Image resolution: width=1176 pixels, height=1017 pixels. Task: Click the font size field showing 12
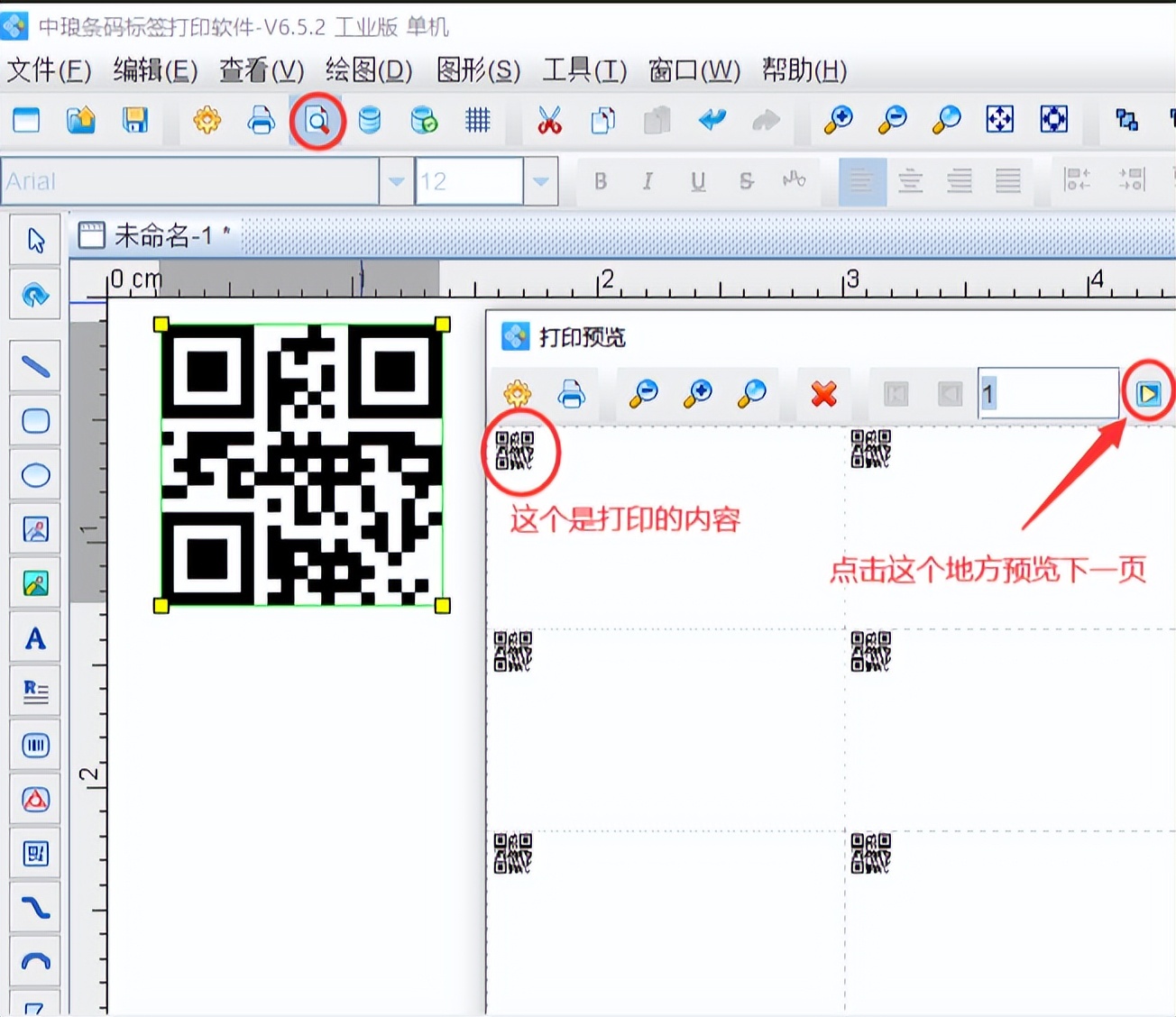(x=469, y=181)
